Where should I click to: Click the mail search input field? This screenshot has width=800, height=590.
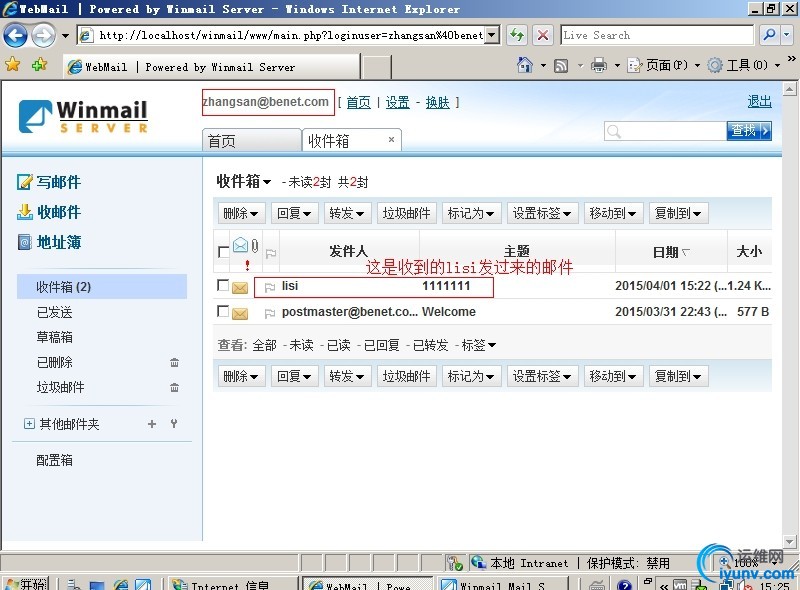point(665,131)
